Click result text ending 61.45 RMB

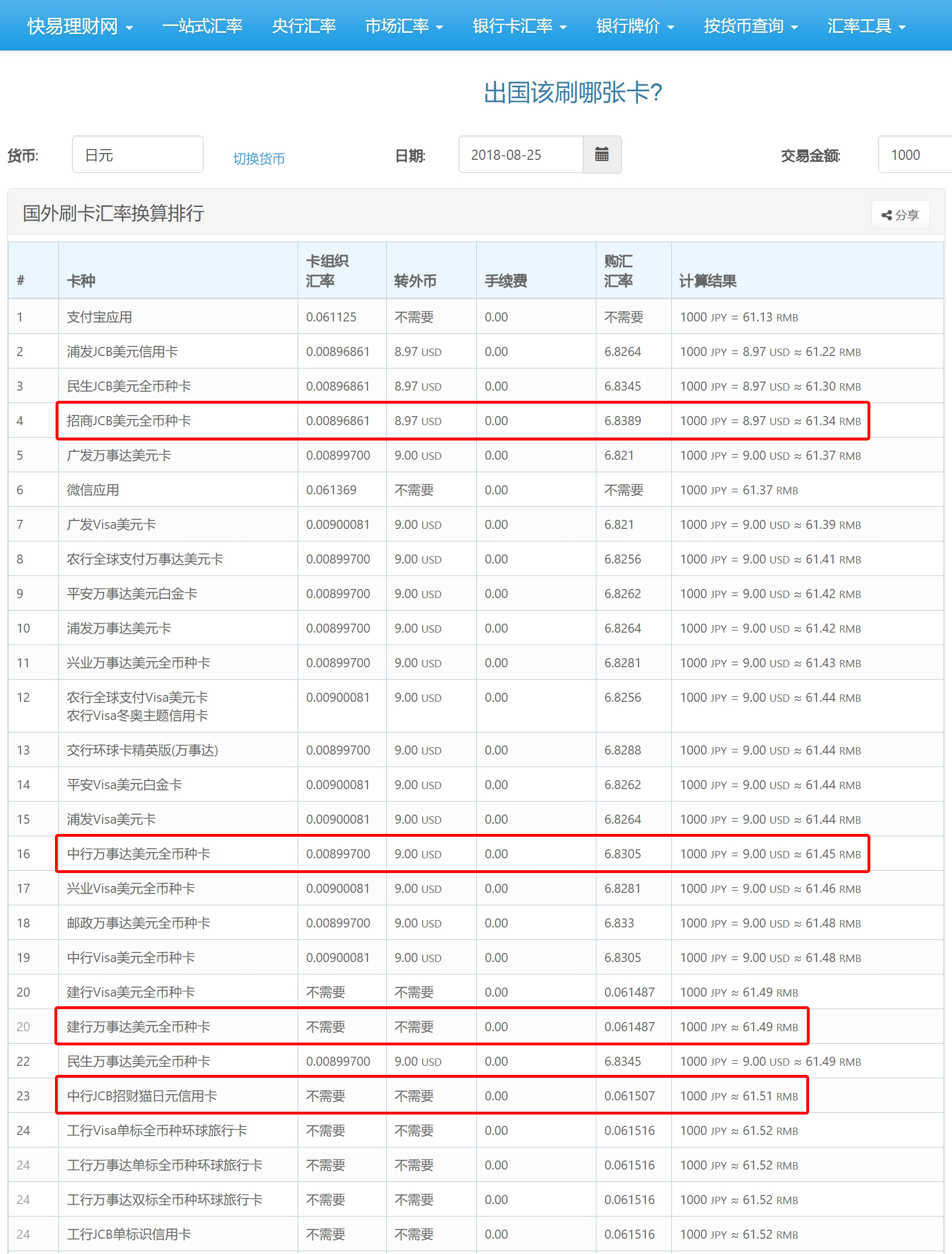coord(771,854)
